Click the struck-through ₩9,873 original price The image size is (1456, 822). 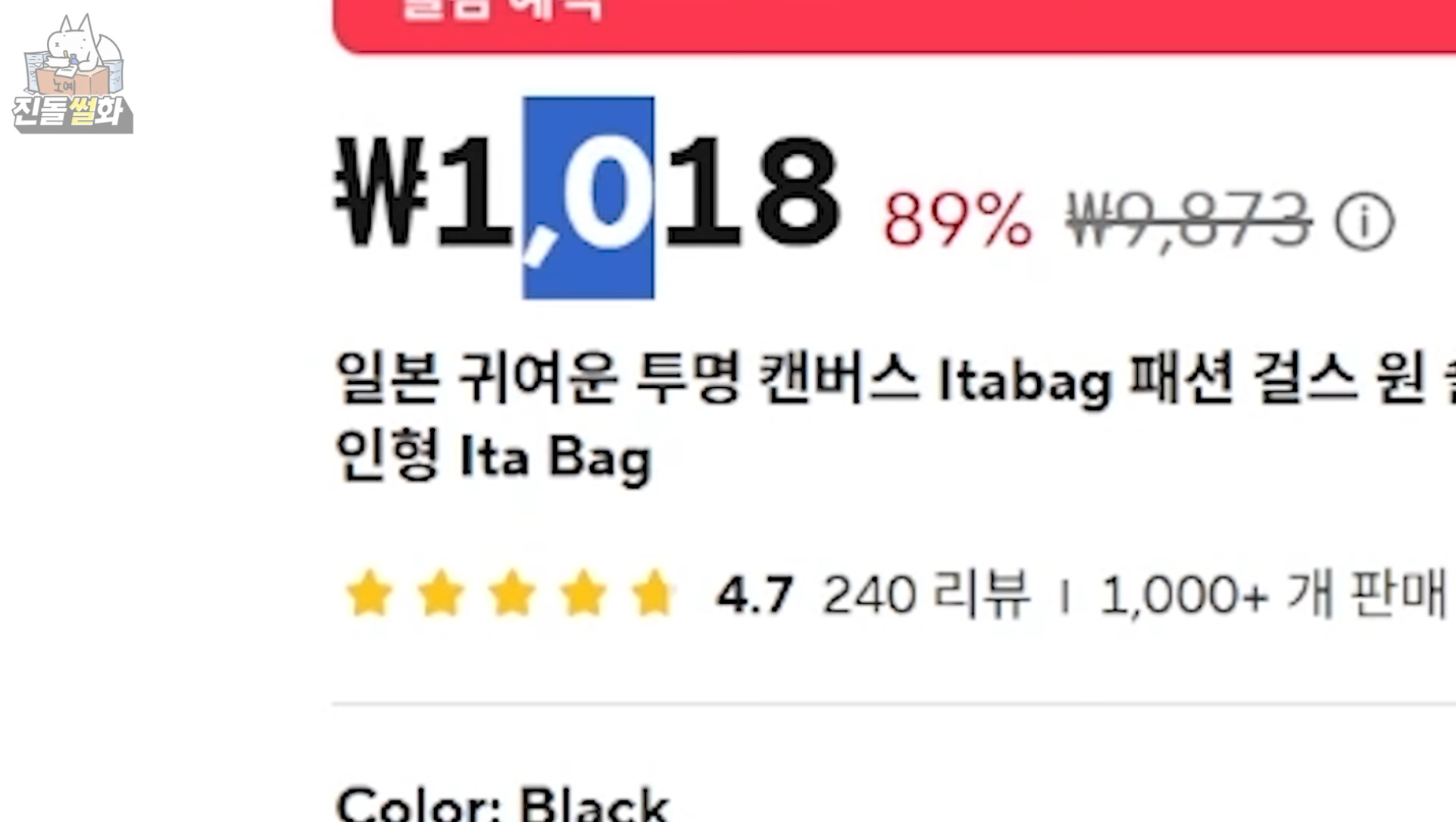(1189, 220)
